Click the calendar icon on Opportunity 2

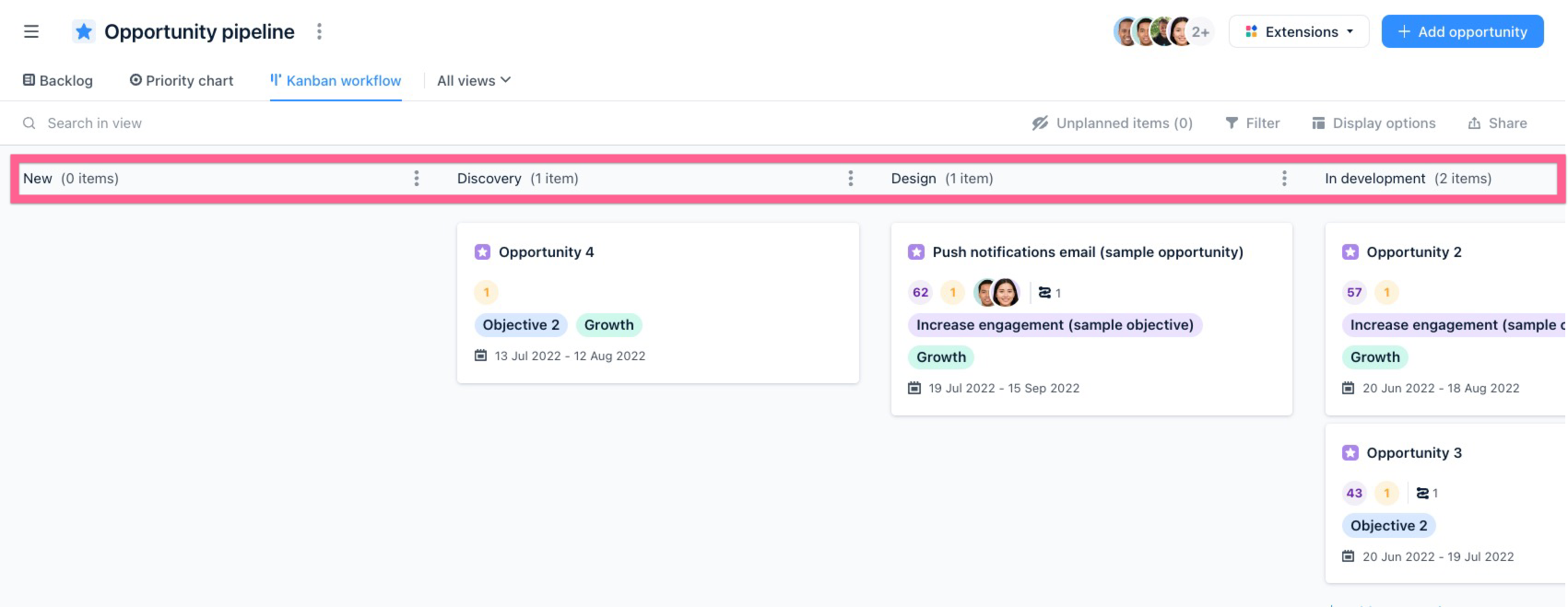click(x=1349, y=388)
